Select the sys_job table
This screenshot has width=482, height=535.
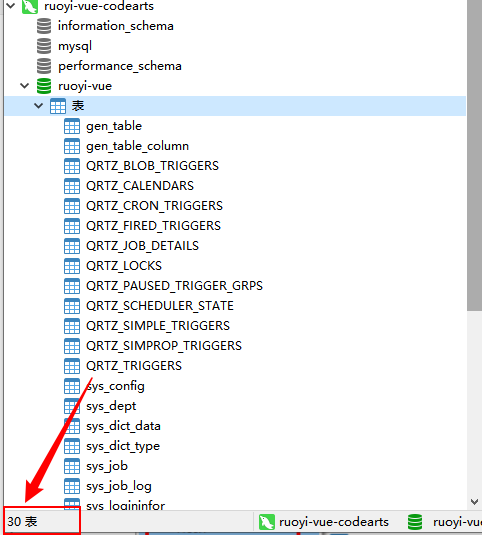click(107, 466)
